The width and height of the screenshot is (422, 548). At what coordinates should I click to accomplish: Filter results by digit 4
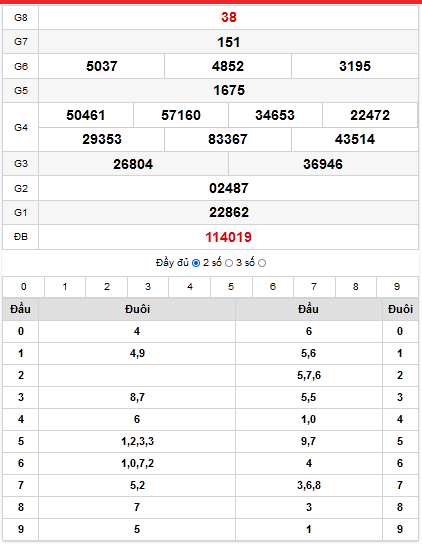tap(189, 287)
